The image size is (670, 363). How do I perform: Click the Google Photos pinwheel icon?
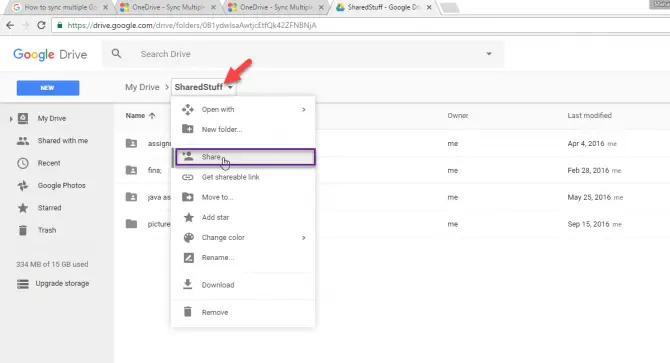tap(23, 185)
